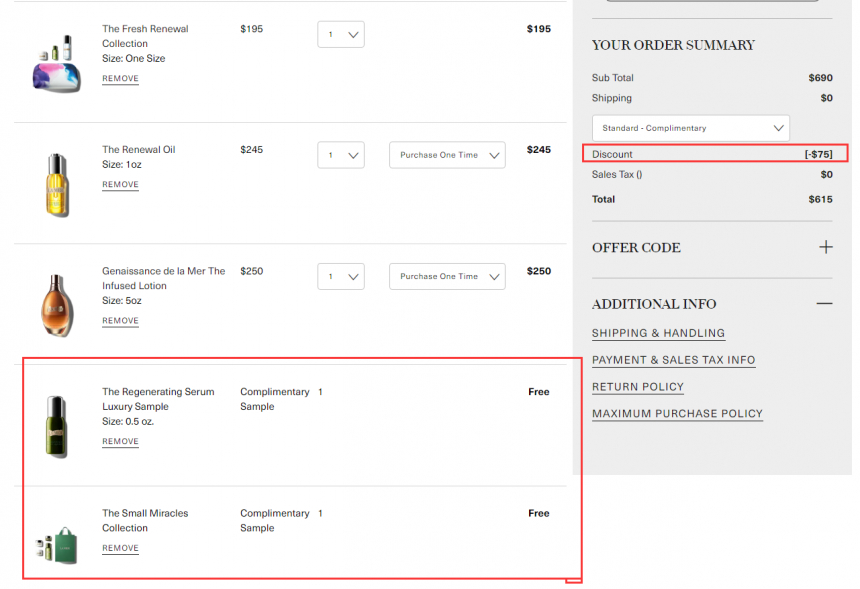
Task: Collapse Additional Info minus icon
Action: pos(824,303)
